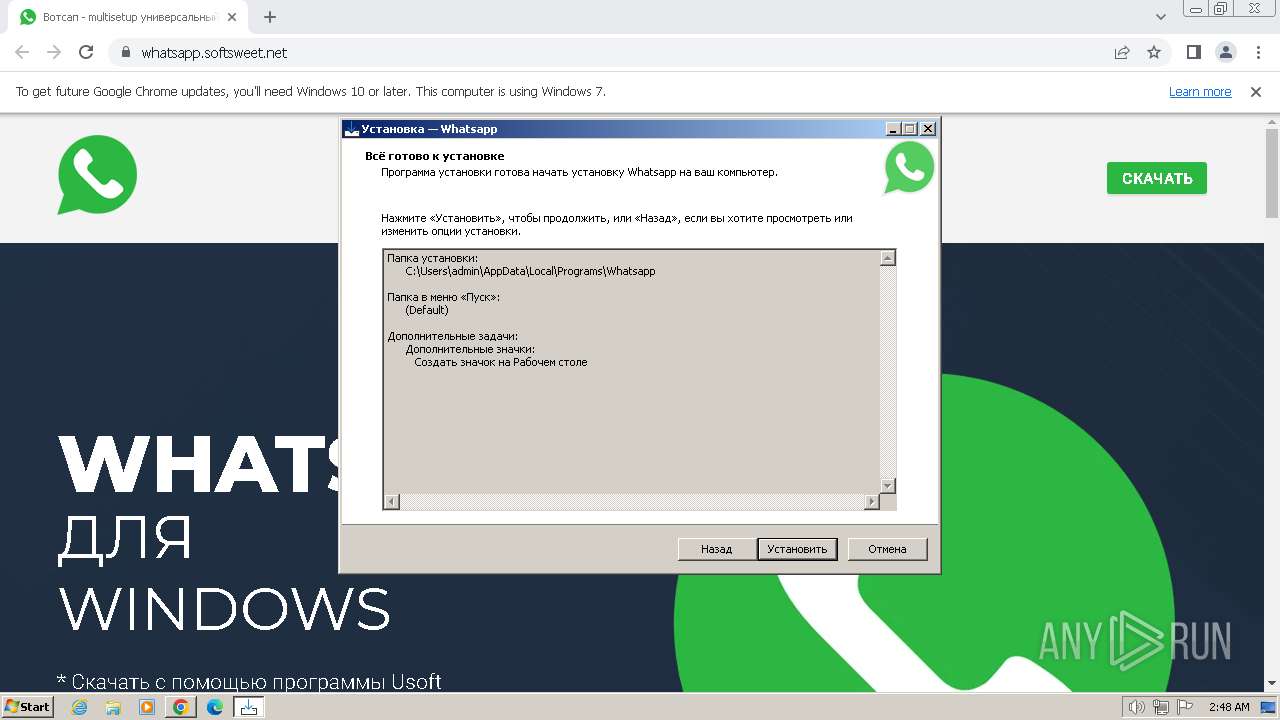Open Chrome tab search dropdown arrow
Screen dimensions: 1280x720
point(1161,17)
